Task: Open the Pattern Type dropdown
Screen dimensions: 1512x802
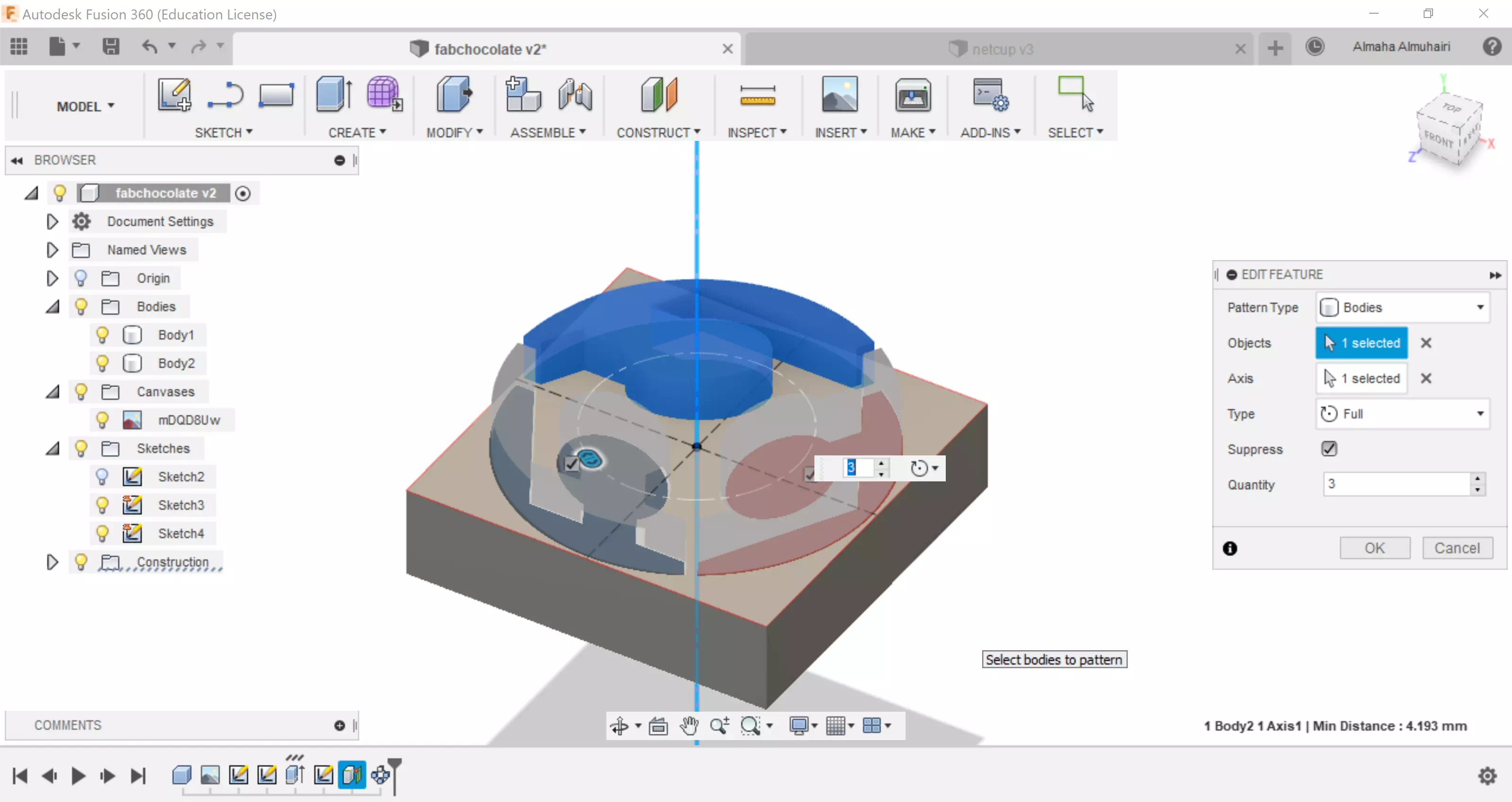Action: pos(1402,308)
